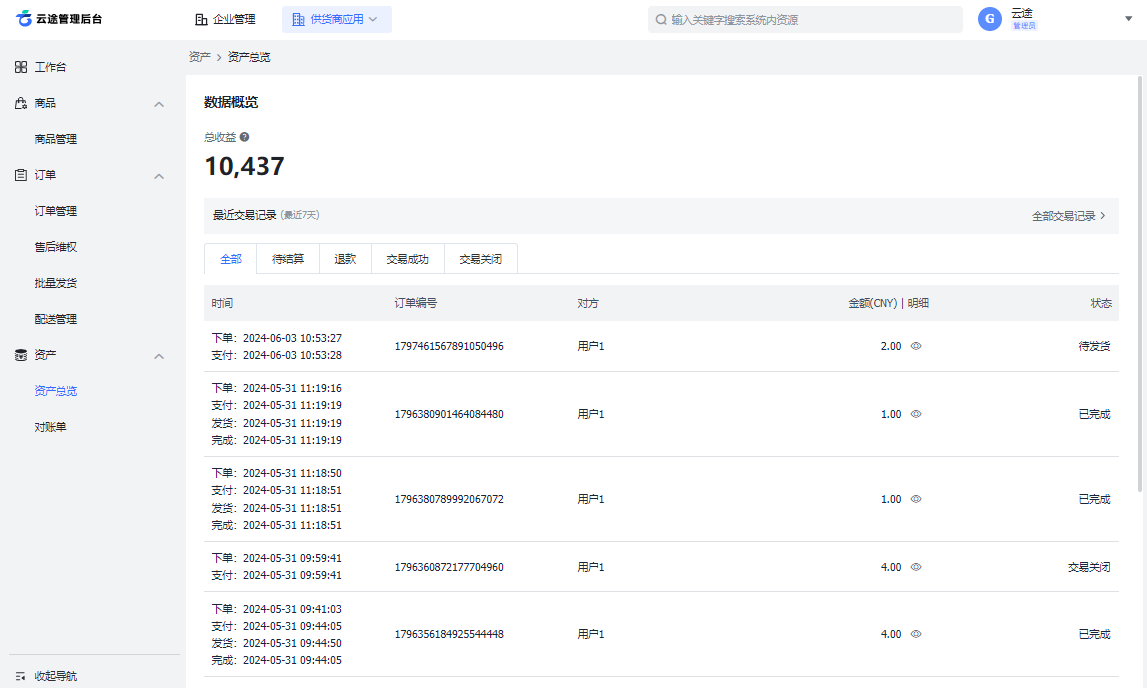Click the 企业管理 building icon

[201, 20]
